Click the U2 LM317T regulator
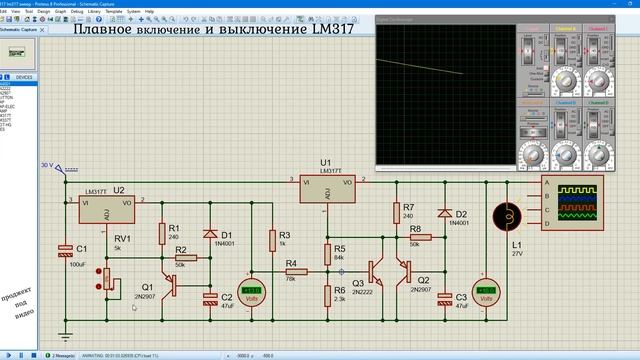This screenshot has width=640, height=360. tap(107, 210)
